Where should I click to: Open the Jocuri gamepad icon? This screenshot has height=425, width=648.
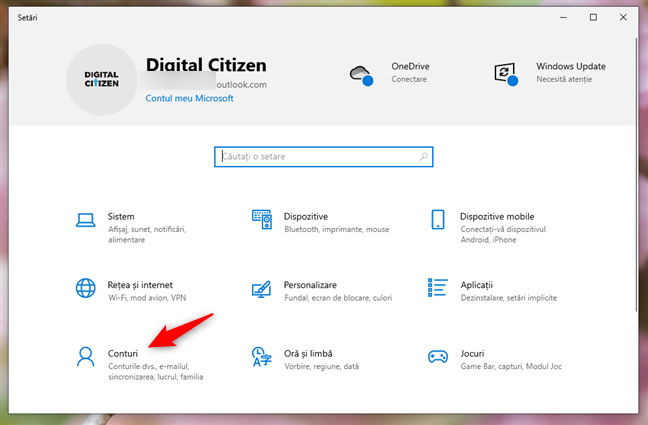point(437,359)
